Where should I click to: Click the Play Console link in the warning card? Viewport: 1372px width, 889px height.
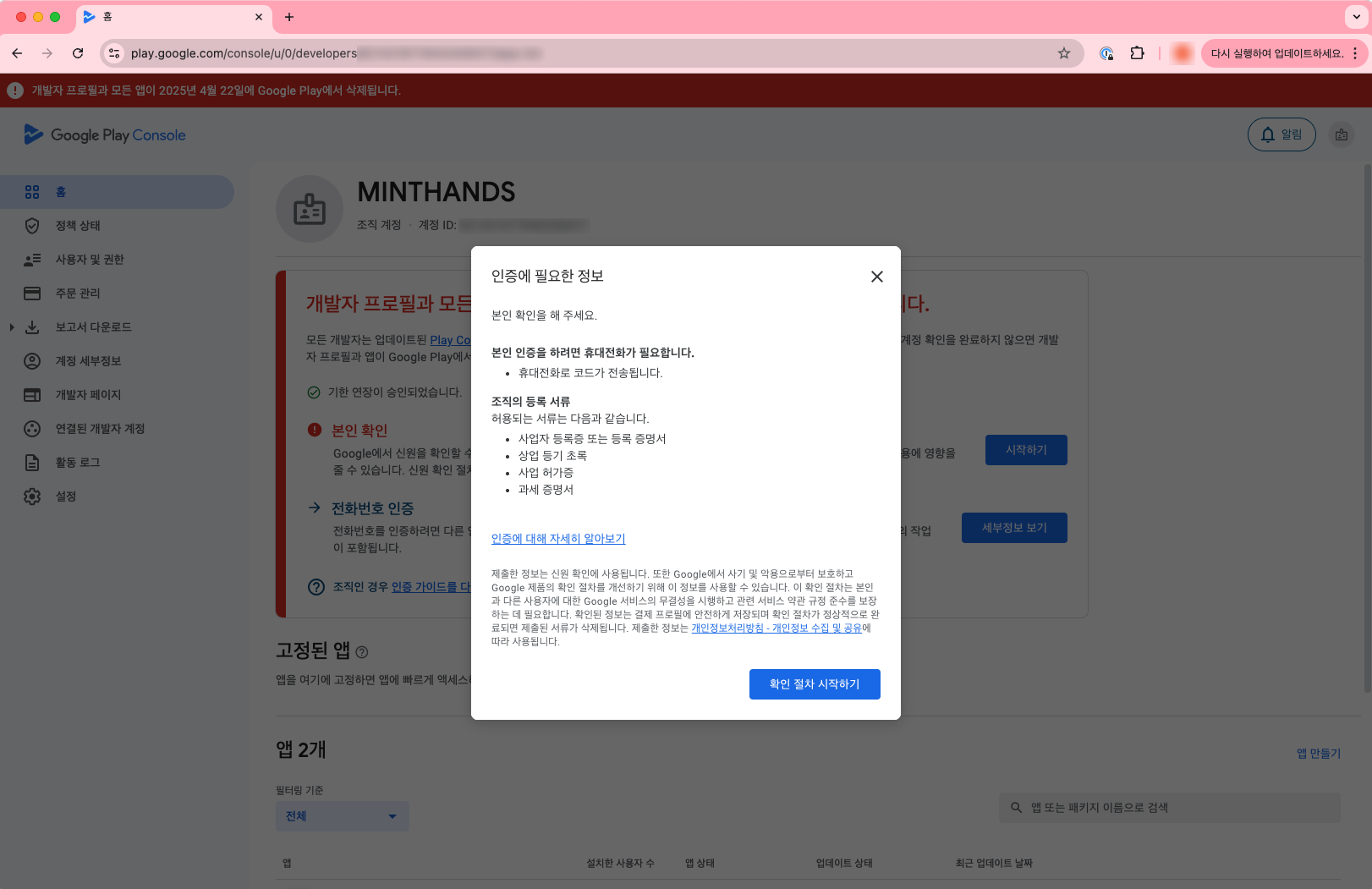450,340
